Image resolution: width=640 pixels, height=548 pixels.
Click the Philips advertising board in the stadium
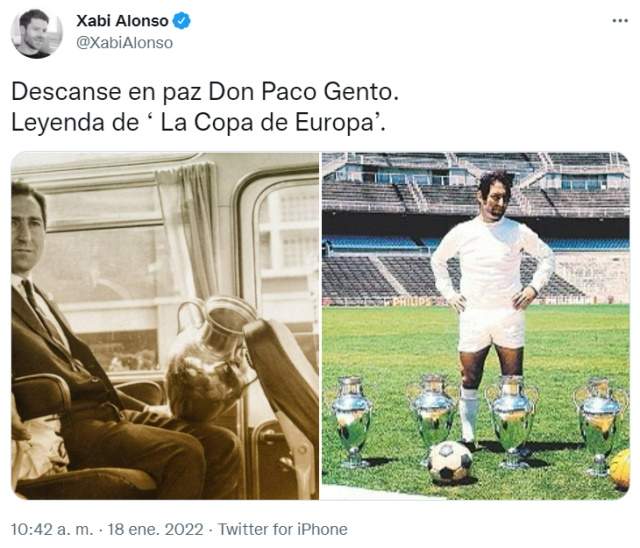coord(412,302)
